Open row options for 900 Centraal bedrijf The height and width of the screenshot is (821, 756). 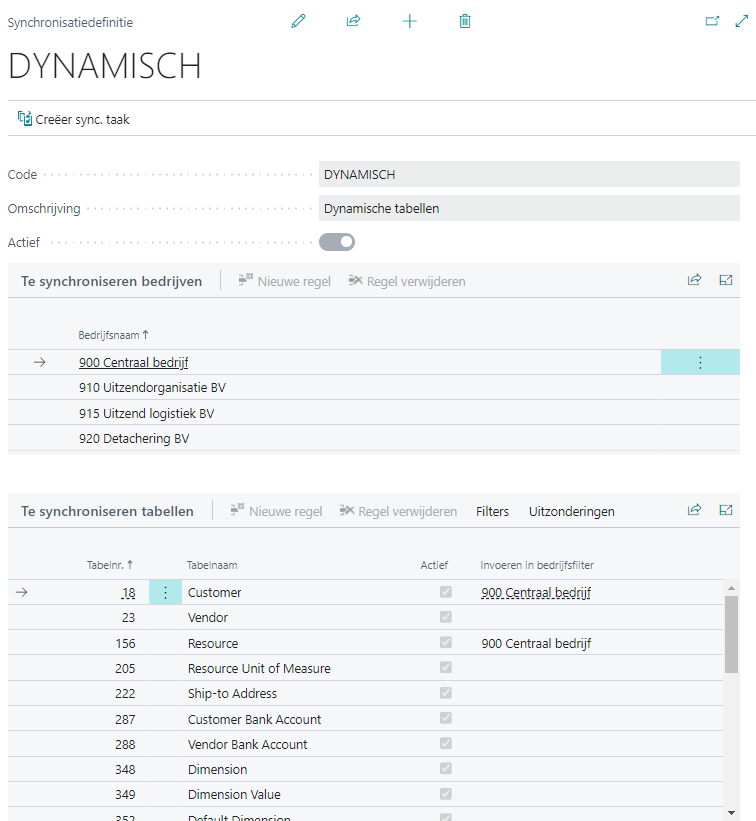coord(700,363)
